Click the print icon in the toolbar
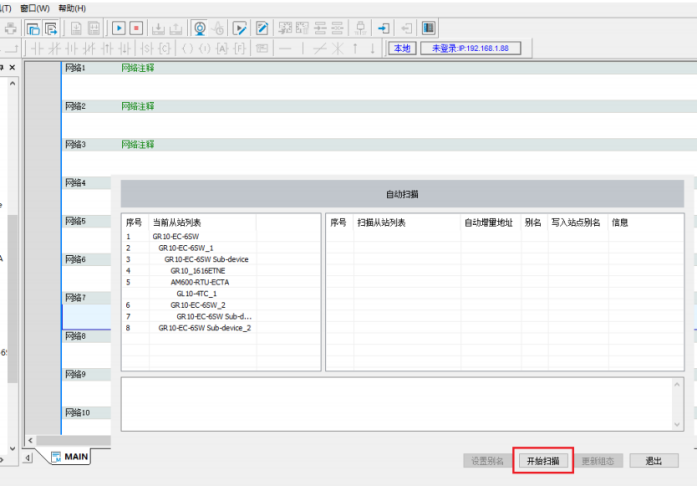Image resolution: width=698 pixels, height=486 pixels. (10, 28)
